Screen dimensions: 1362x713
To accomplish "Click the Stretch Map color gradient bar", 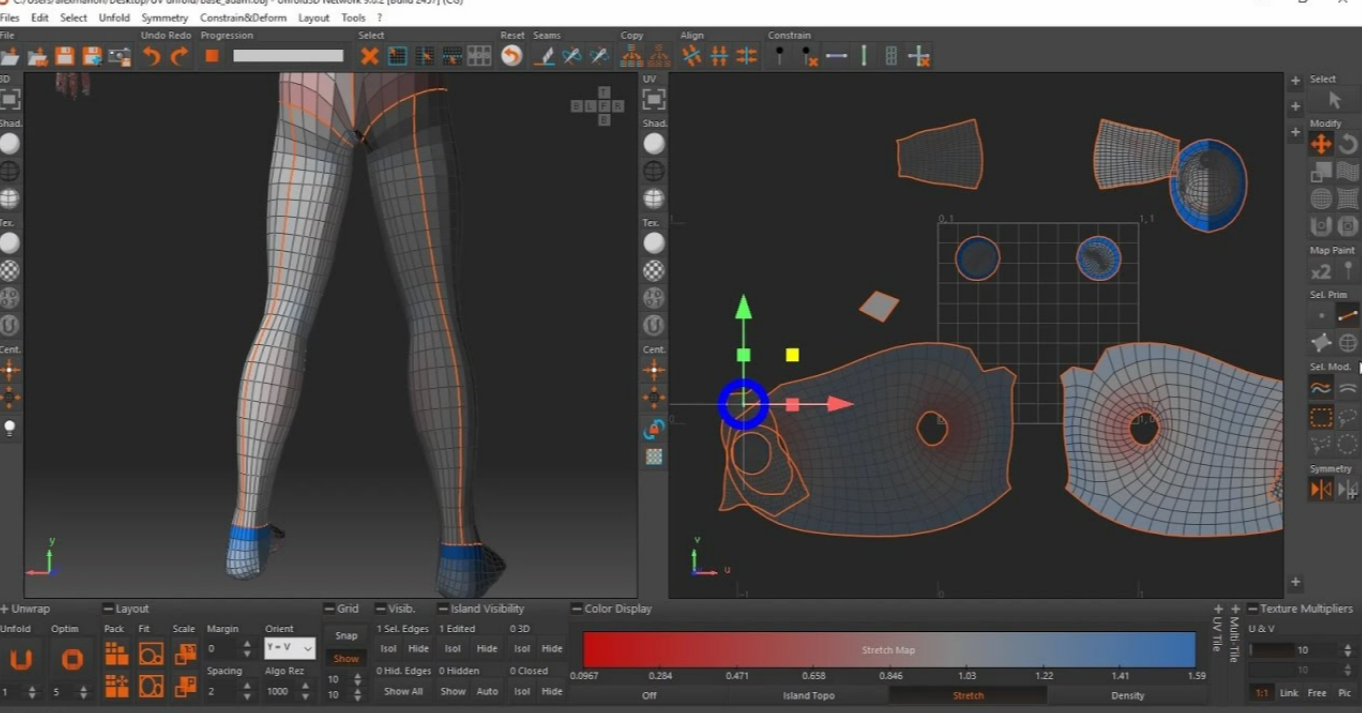I will [889, 650].
